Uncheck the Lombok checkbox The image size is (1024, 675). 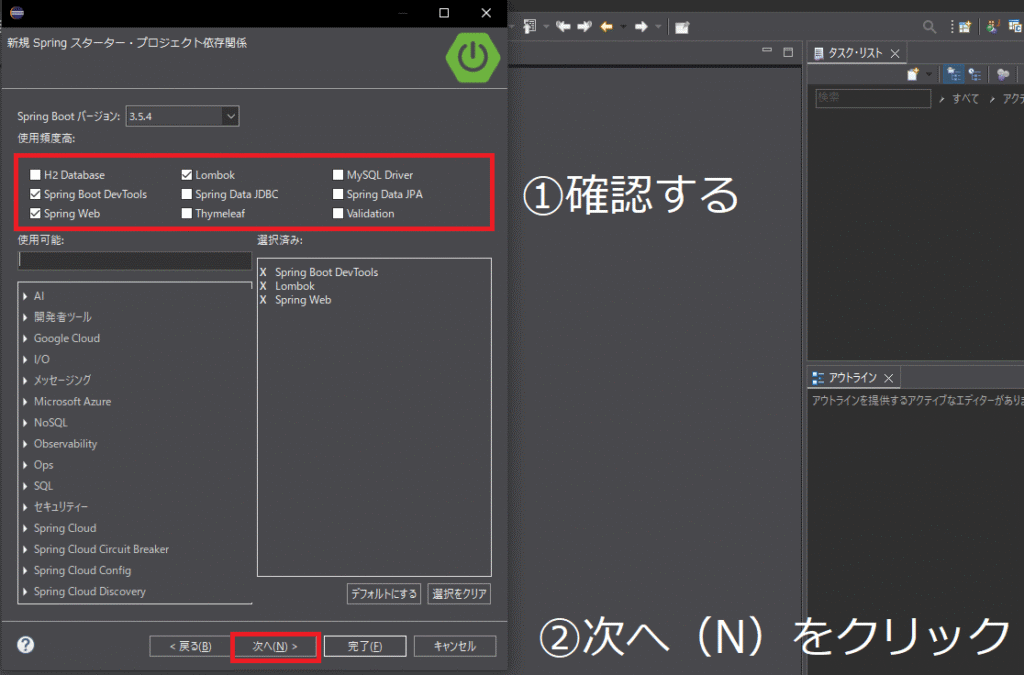point(187,175)
